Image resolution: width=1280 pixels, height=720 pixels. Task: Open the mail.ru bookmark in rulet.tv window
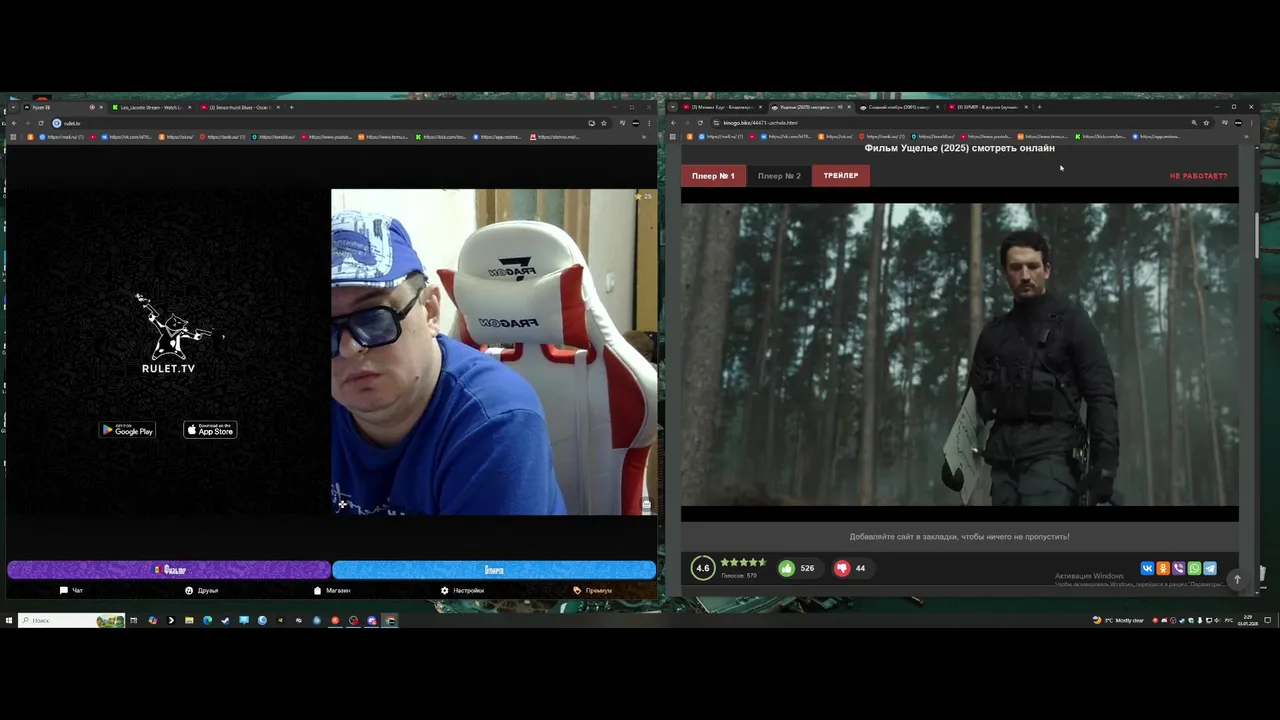[x=64, y=136]
